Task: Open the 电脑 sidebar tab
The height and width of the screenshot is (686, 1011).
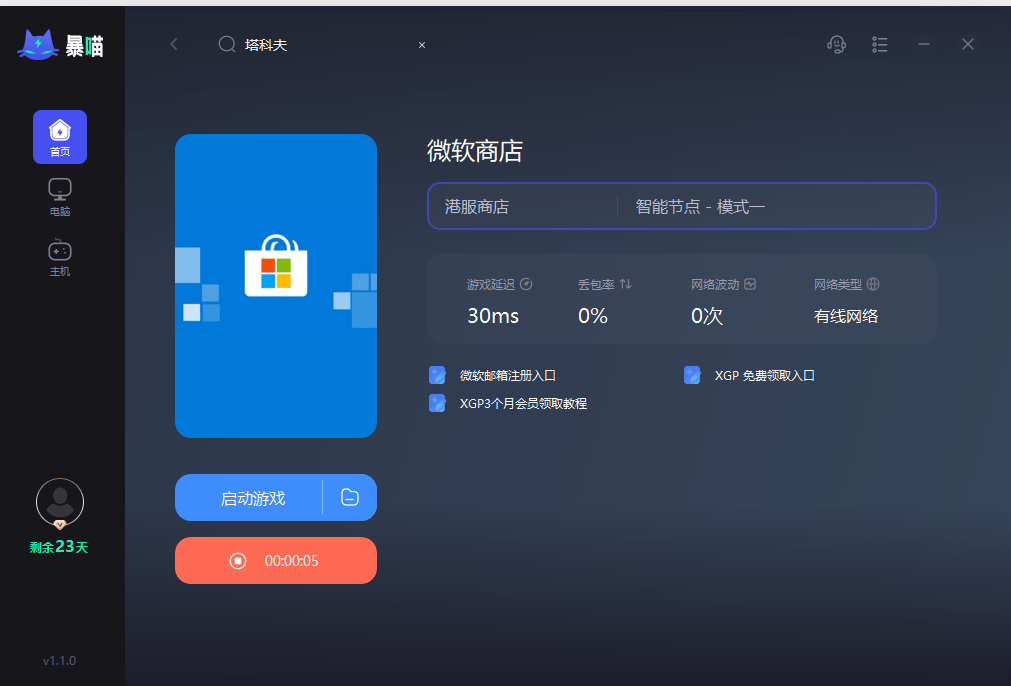Action: point(60,197)
